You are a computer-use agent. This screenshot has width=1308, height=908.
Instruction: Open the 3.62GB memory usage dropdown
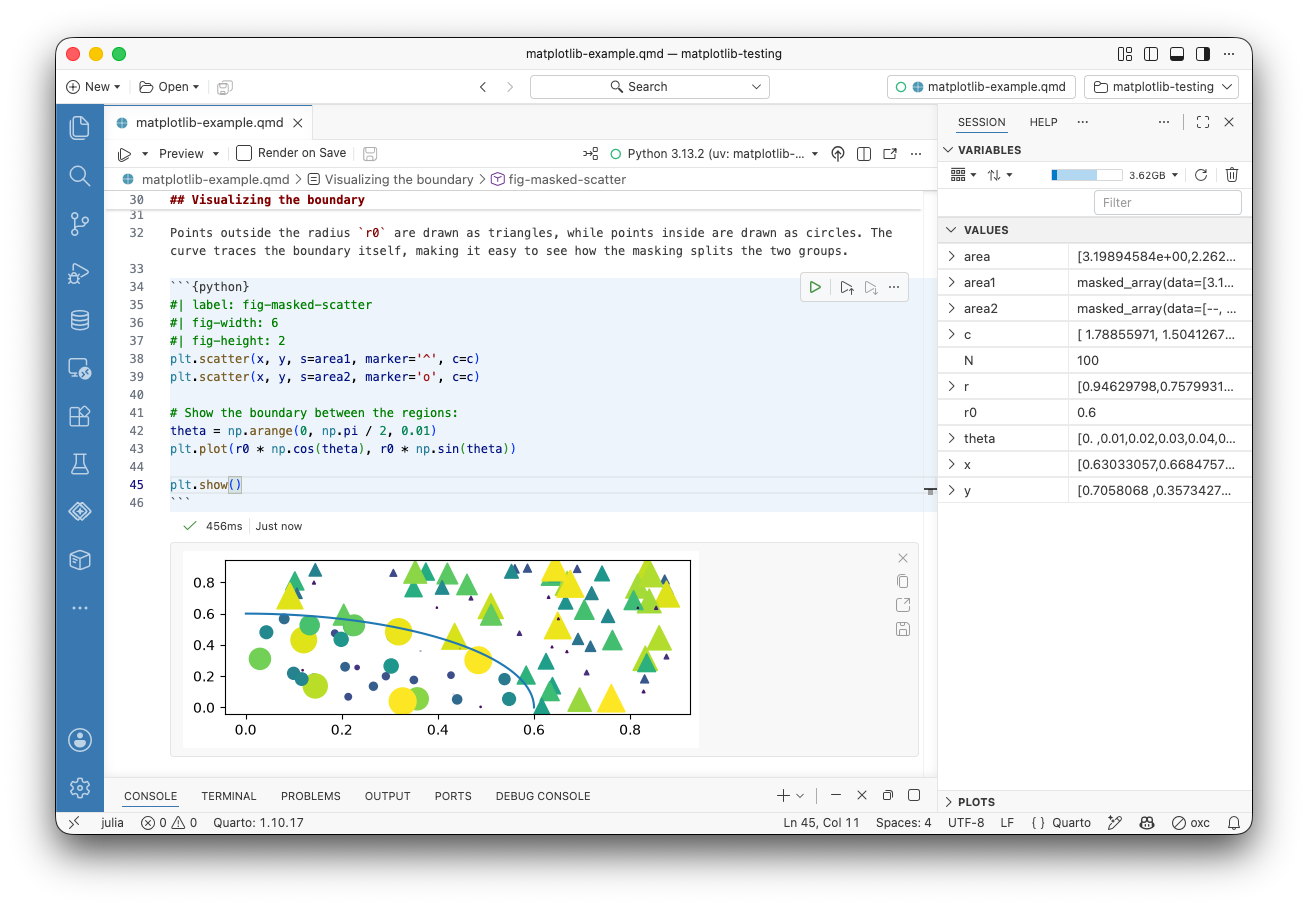click(1154, 175)
